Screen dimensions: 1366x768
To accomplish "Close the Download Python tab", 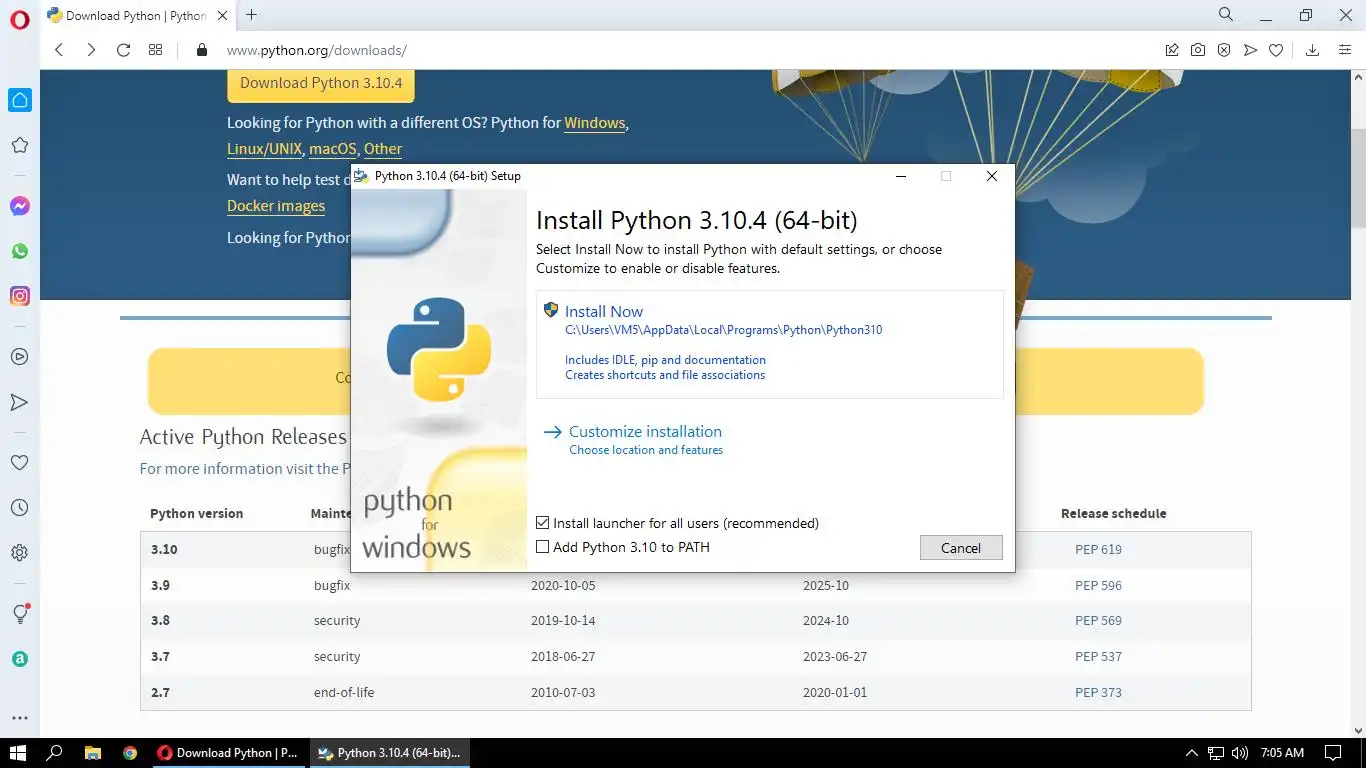I will [x=222, y=15].
